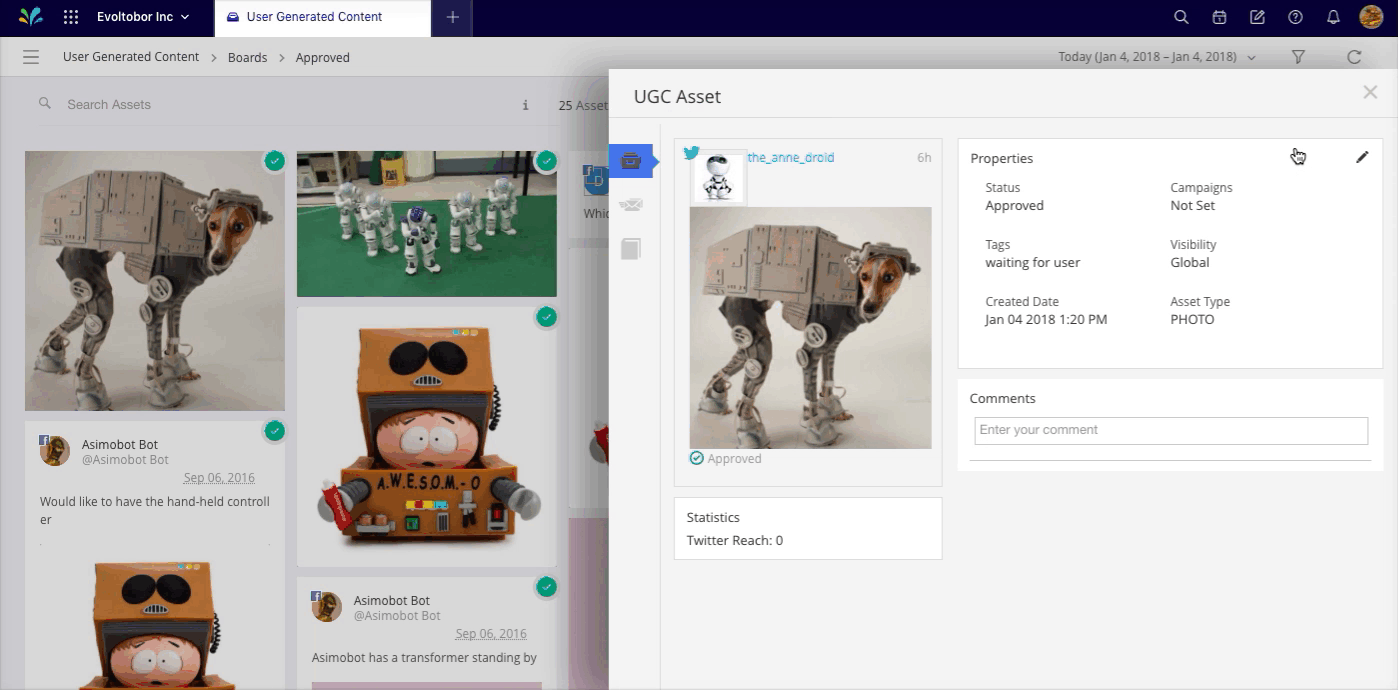Open the user profile avatar menu

click(x=1371, y=17)
